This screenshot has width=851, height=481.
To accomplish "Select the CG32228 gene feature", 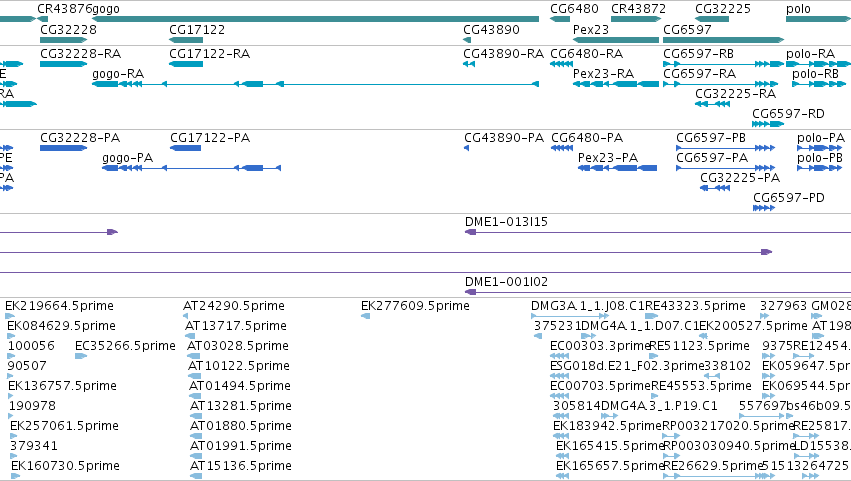I will coord(63,40).
